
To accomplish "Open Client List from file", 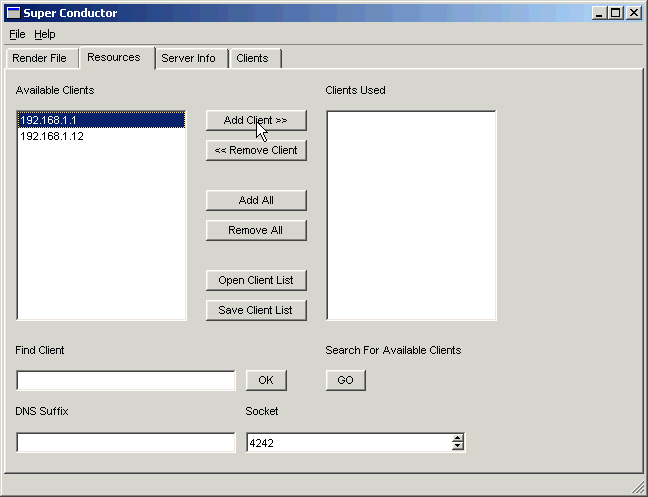I will 256,280.
